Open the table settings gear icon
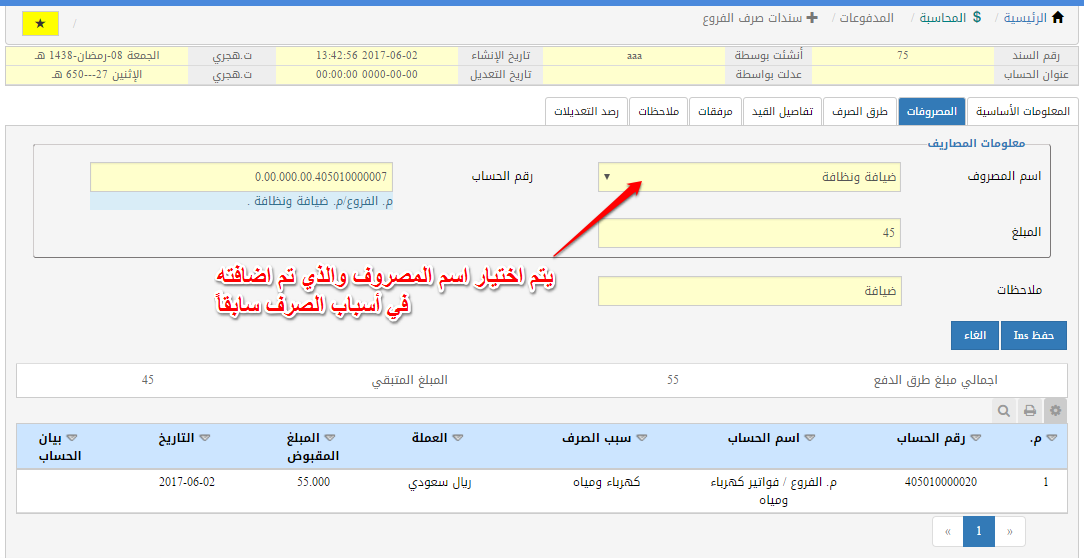 (1054, 410)
